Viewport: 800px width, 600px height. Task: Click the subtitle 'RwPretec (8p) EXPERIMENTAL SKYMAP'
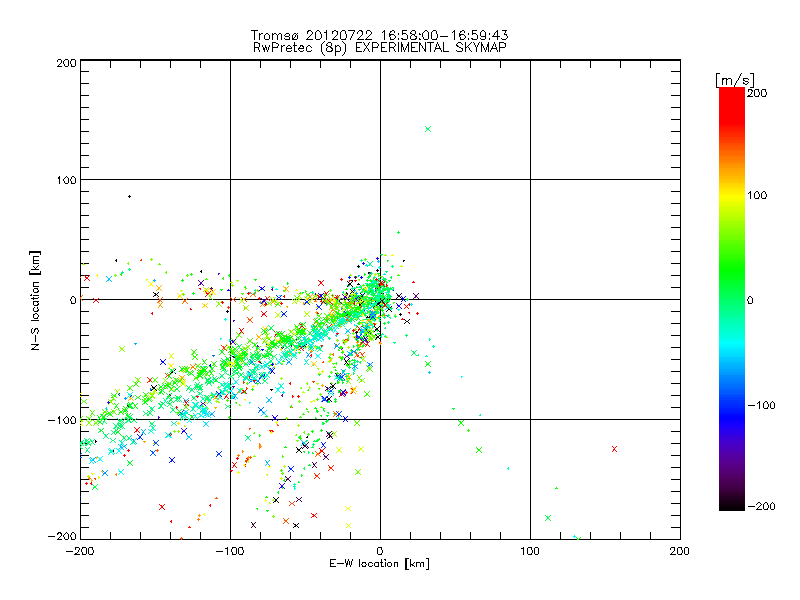[379, 48]
